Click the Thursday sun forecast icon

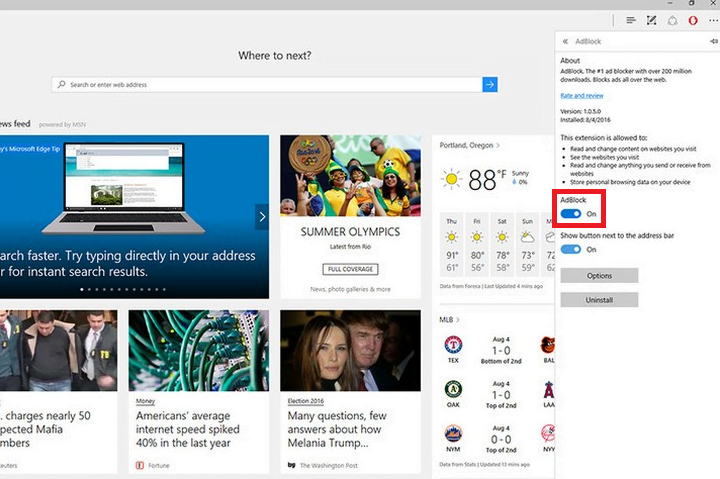point(452,237)
